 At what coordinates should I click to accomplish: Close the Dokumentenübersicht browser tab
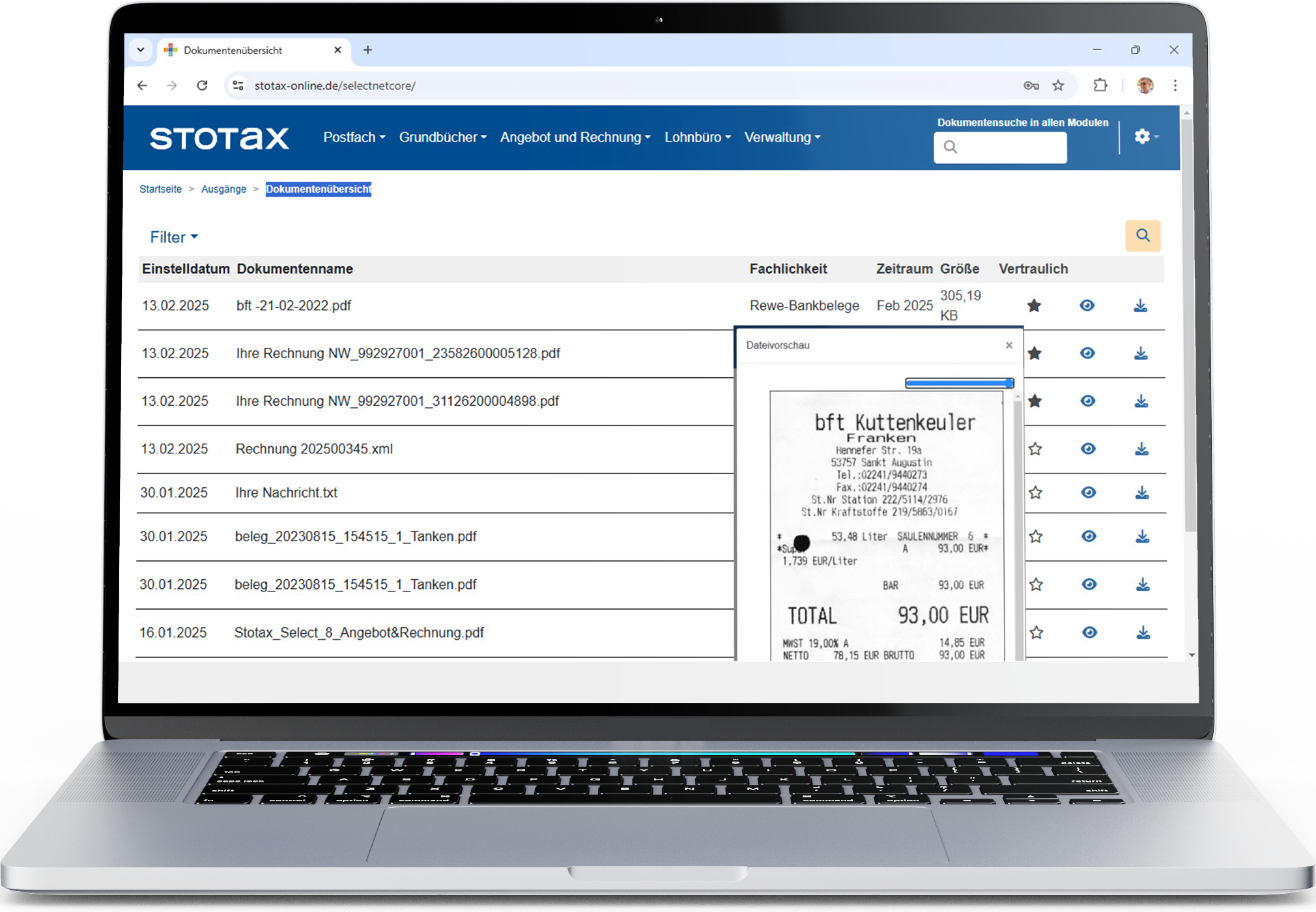point(337,50)
